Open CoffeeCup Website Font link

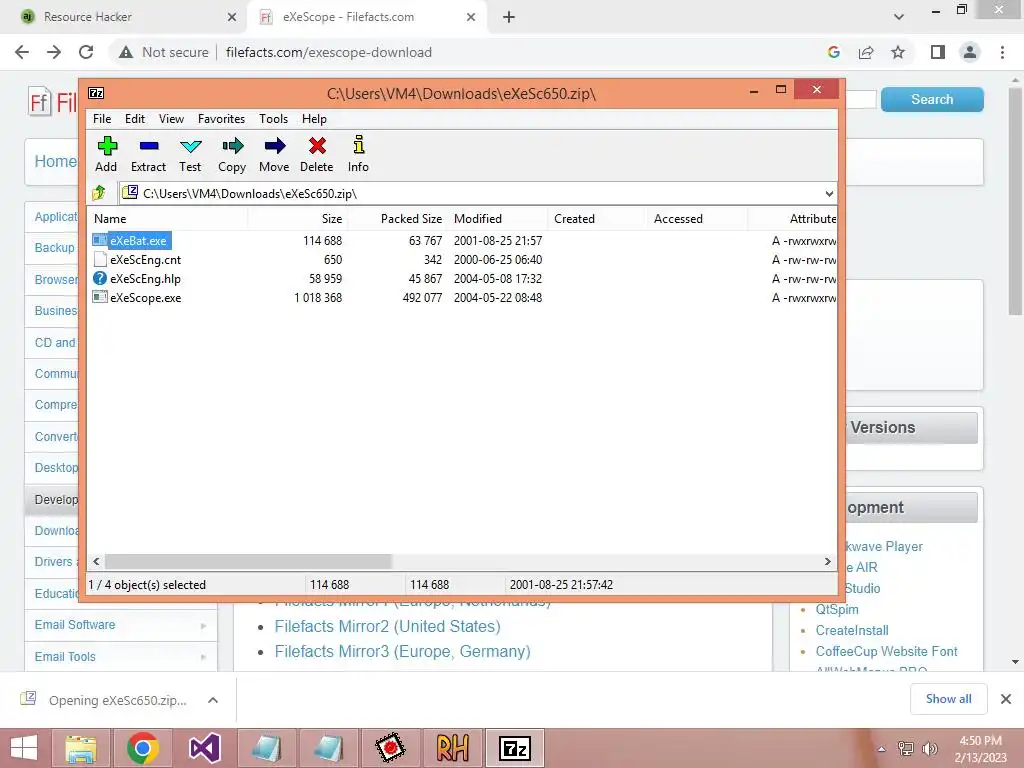[886, 651]
